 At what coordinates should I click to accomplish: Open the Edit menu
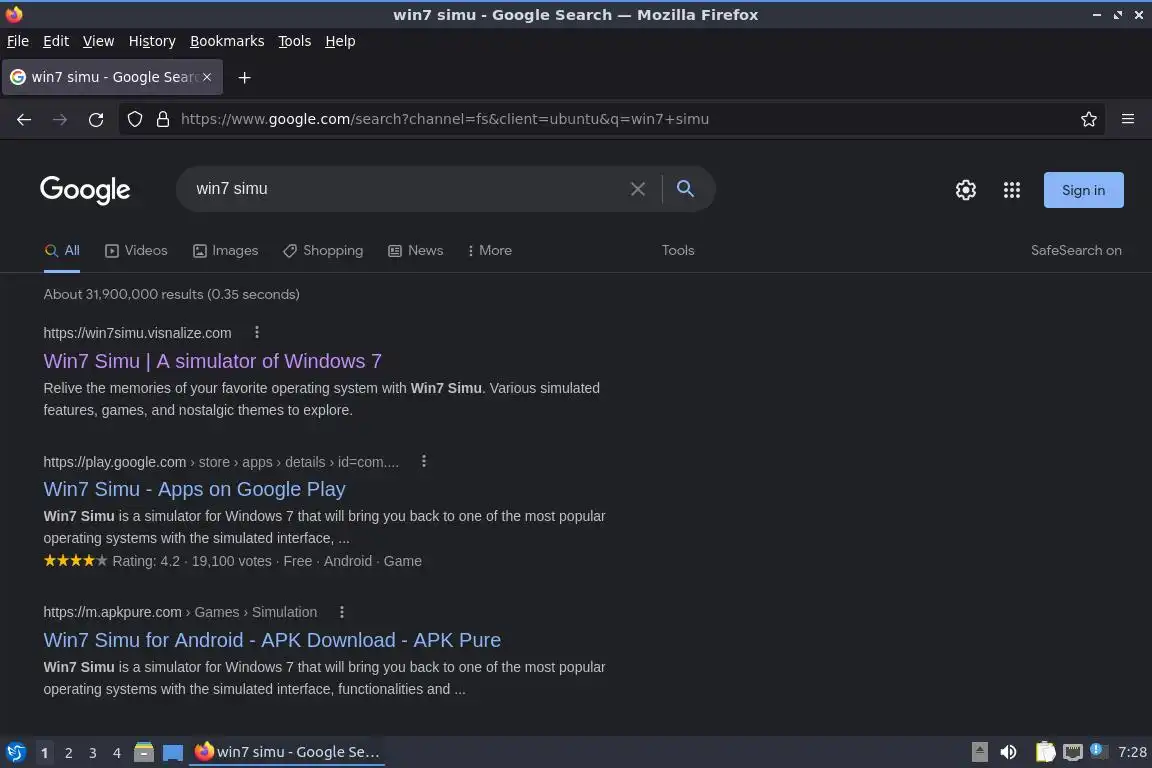56,41
